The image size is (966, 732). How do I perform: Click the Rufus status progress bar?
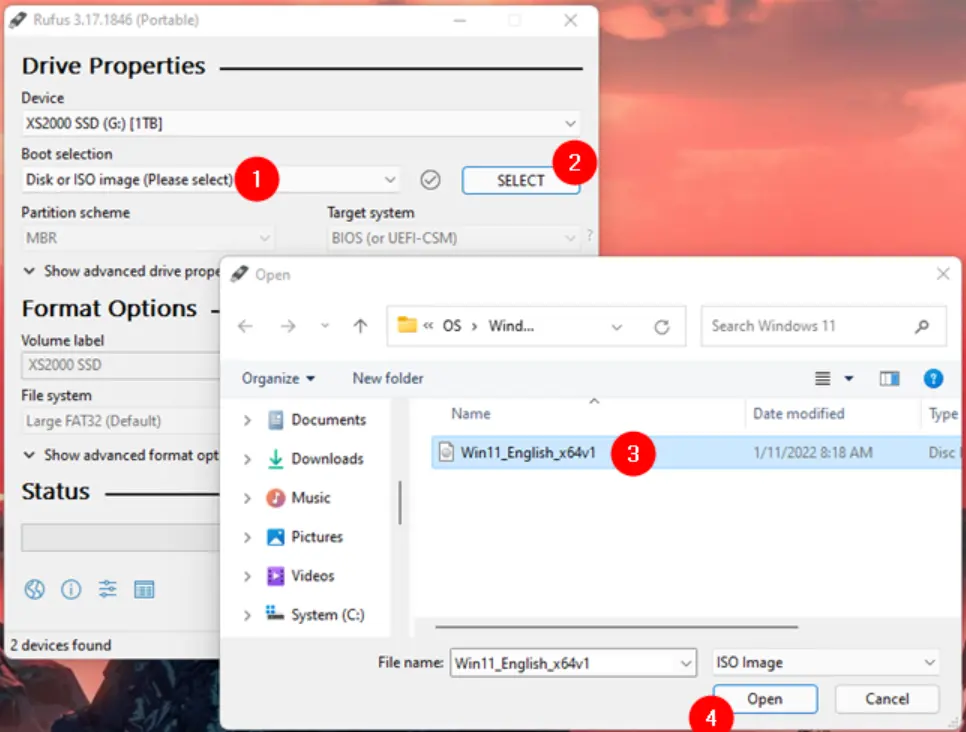pyautogui.click(x=120, y=538)
